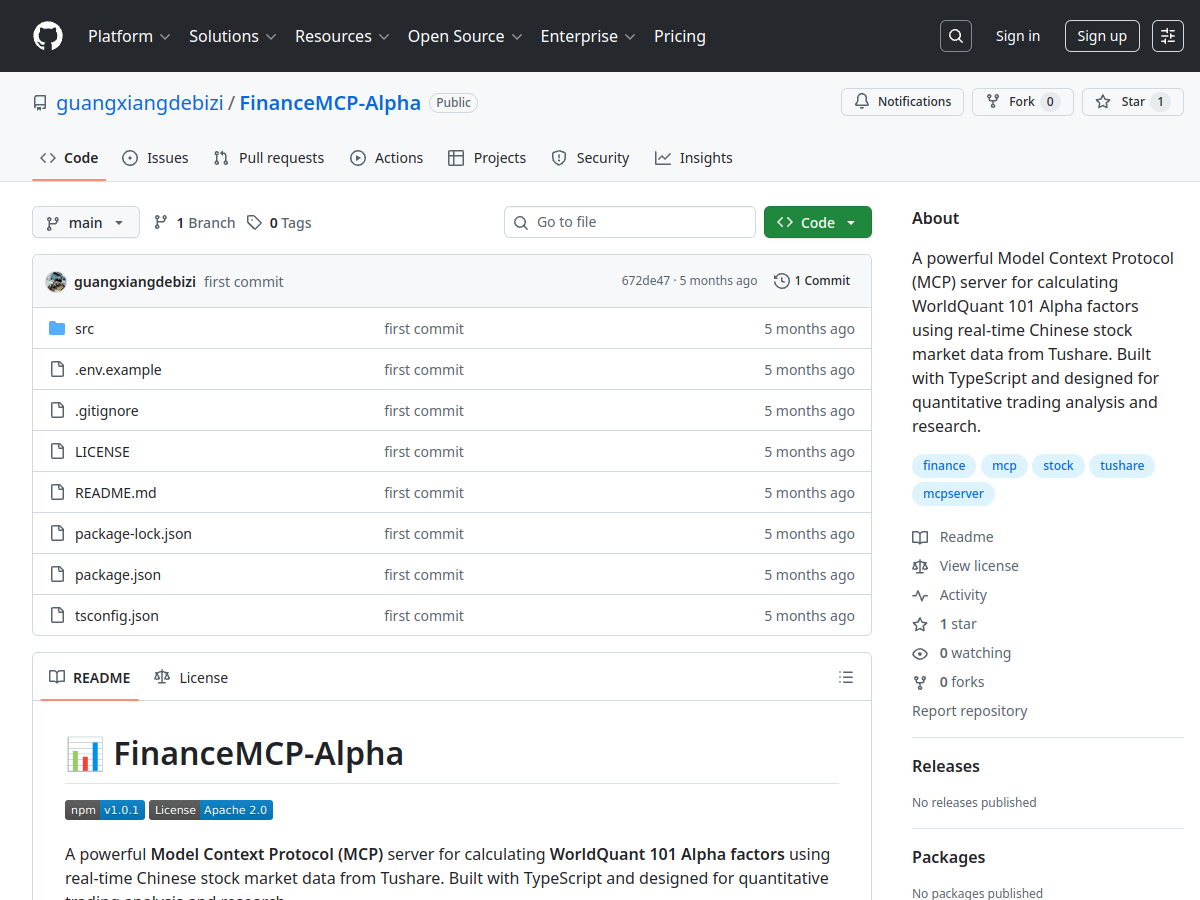
Task: Click the src folder icon
Action: pyautogui.click(x=57, y=329)
